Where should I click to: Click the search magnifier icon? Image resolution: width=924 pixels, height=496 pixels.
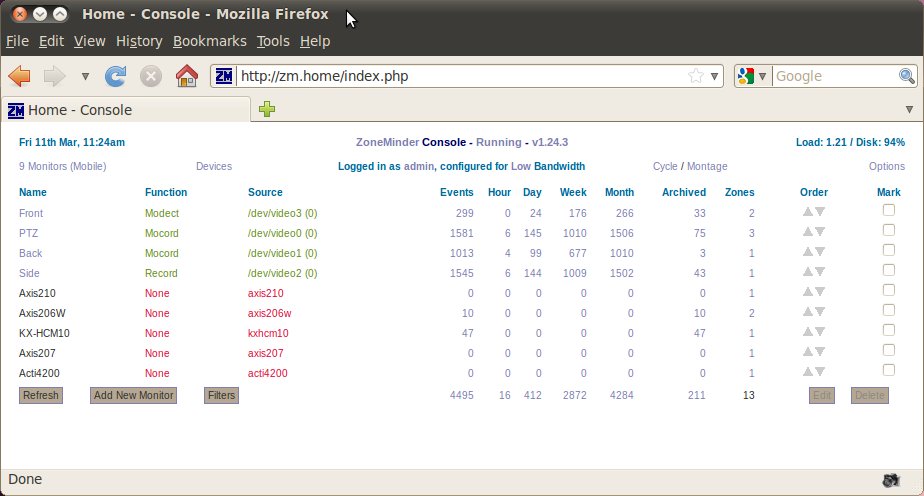tap(906, 76)
